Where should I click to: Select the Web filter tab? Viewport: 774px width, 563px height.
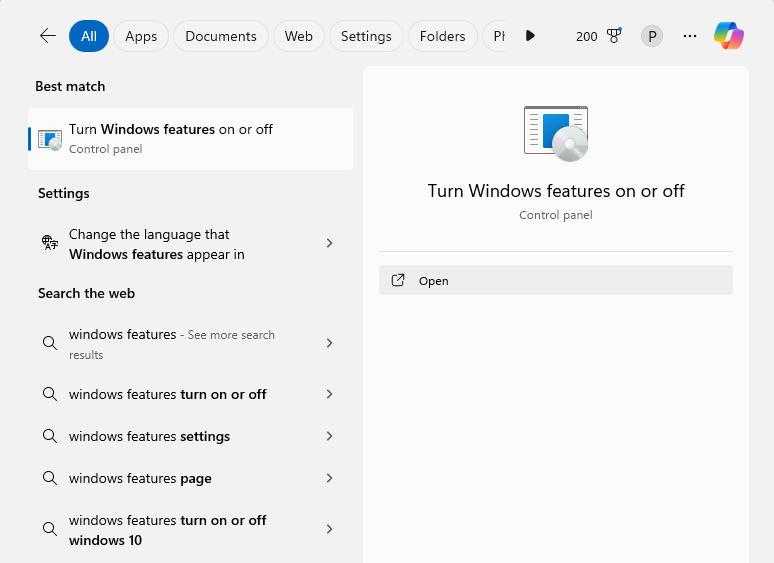click(298, 36)
